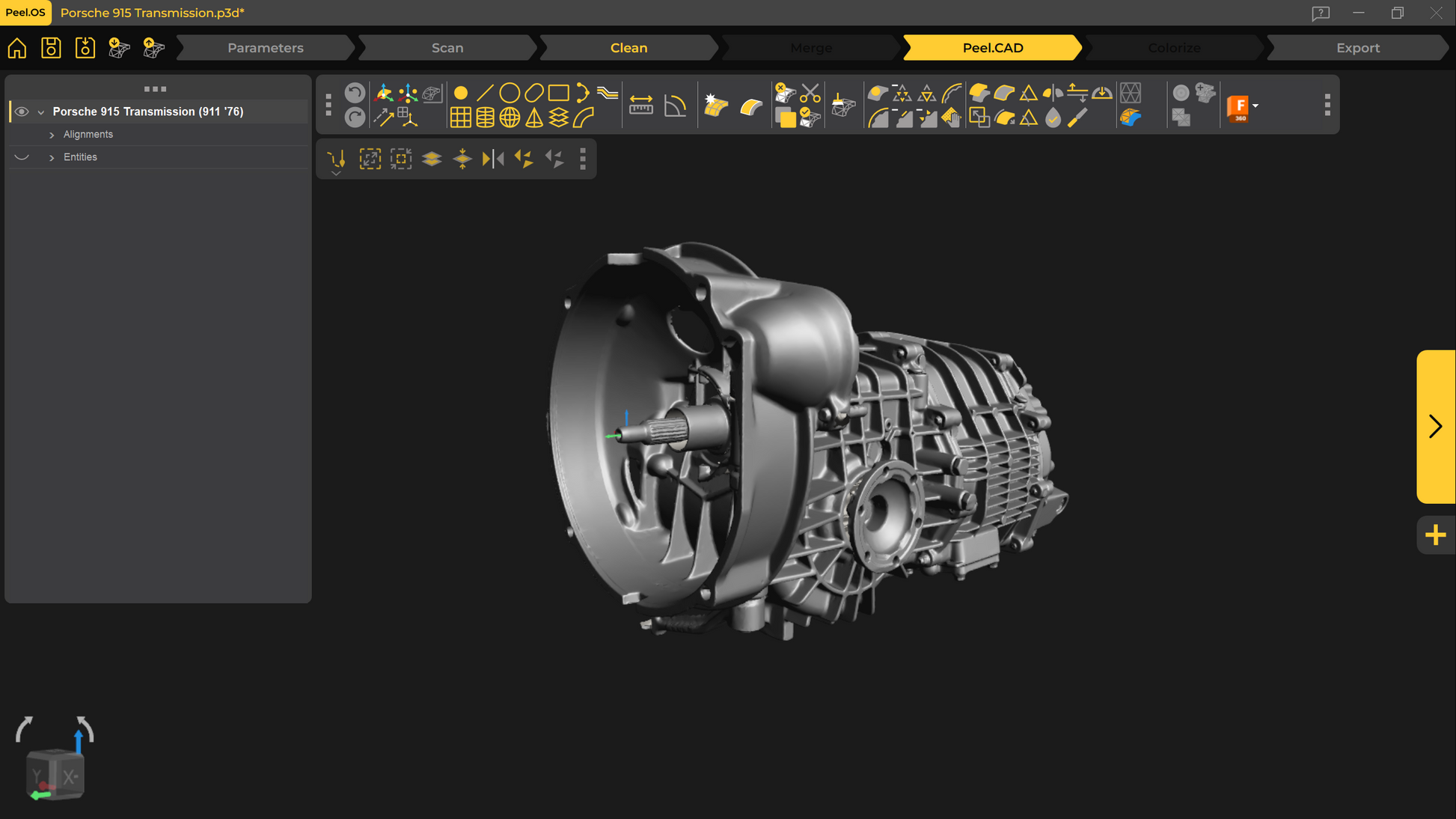Expand the Entities tree node
1456x819 pixels.
pyautogui.click(x=52, y=157)
